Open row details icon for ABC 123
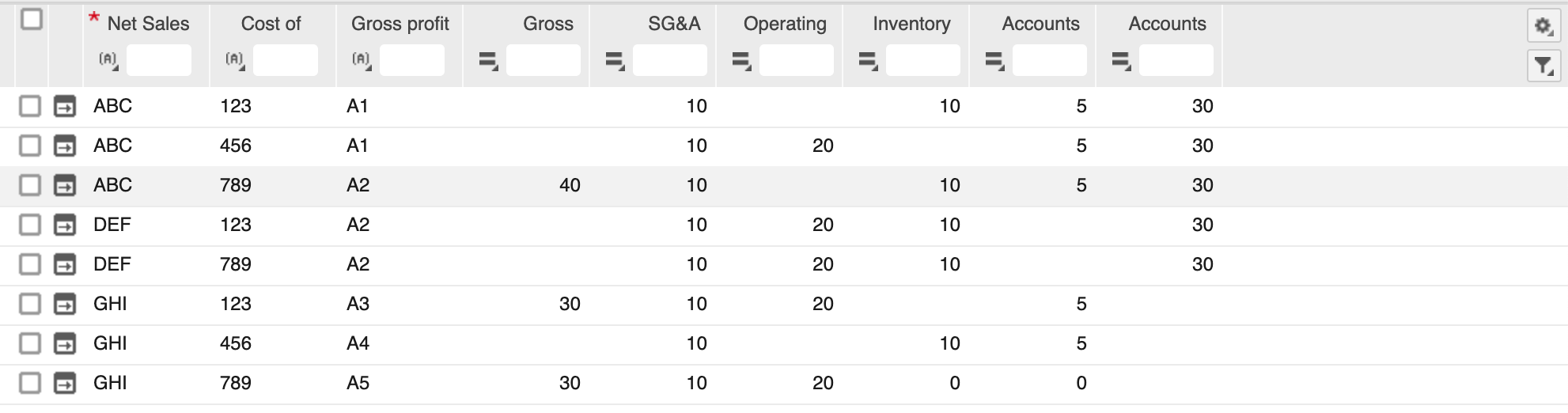 tap(65, 106)
